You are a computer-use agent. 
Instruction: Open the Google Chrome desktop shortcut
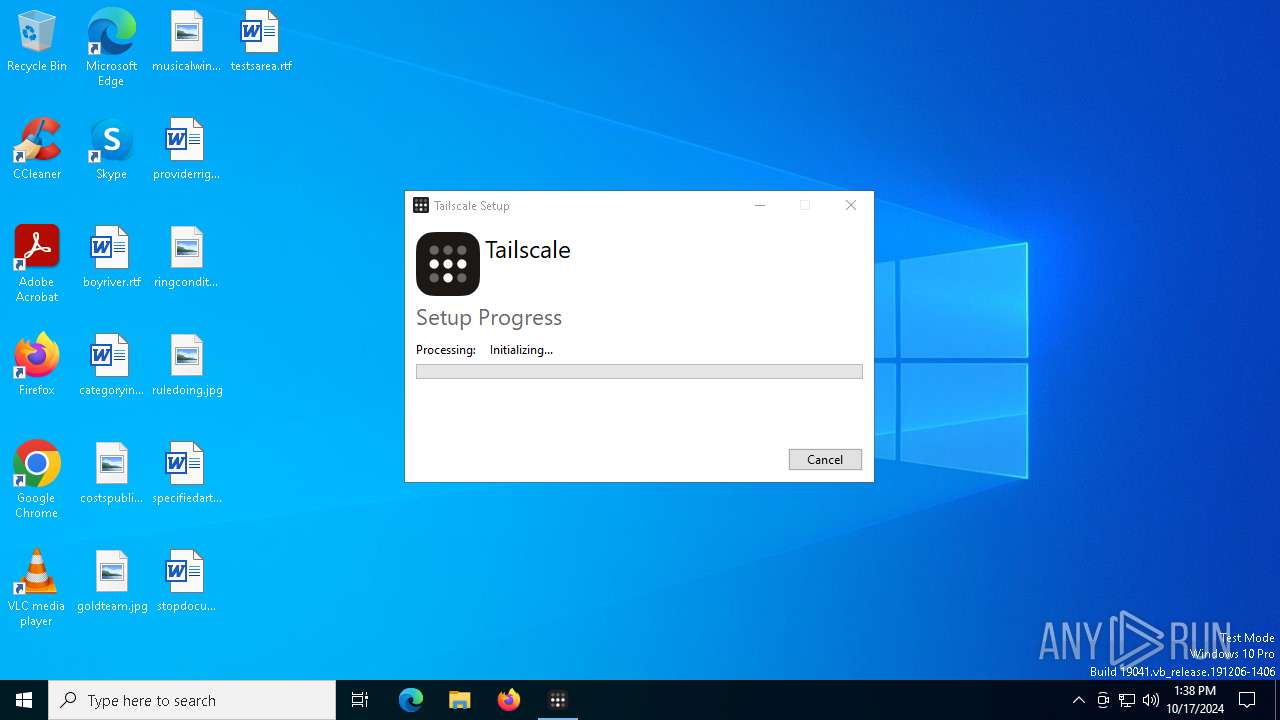37,480
